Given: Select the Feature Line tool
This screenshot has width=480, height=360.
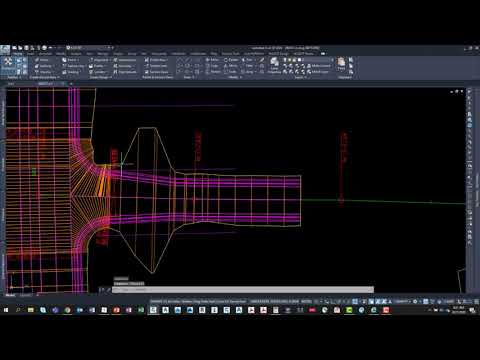Looking at the screenshot, I should pos(73,66).
